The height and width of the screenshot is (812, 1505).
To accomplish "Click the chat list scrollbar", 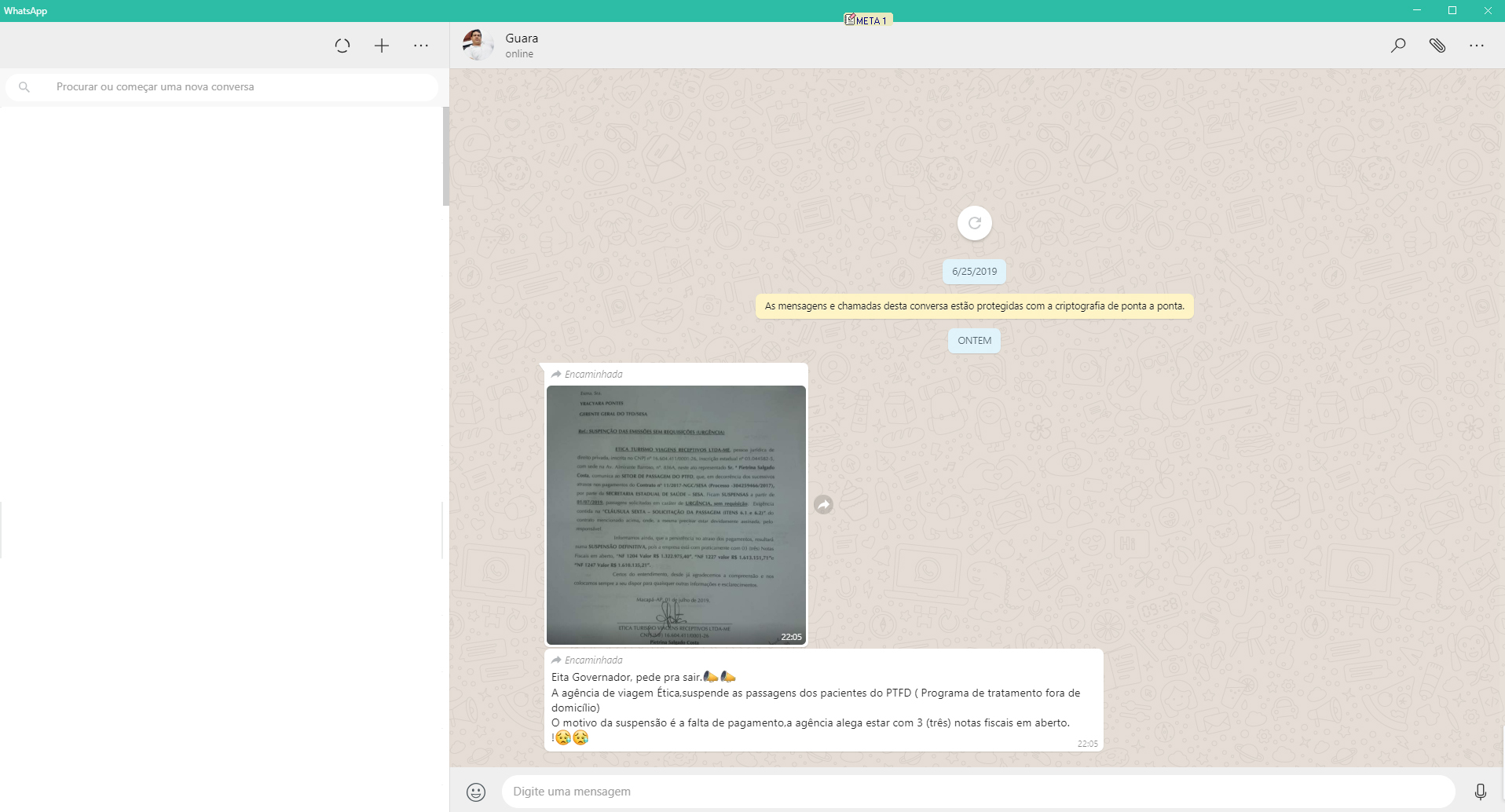I will click(445, 157).
